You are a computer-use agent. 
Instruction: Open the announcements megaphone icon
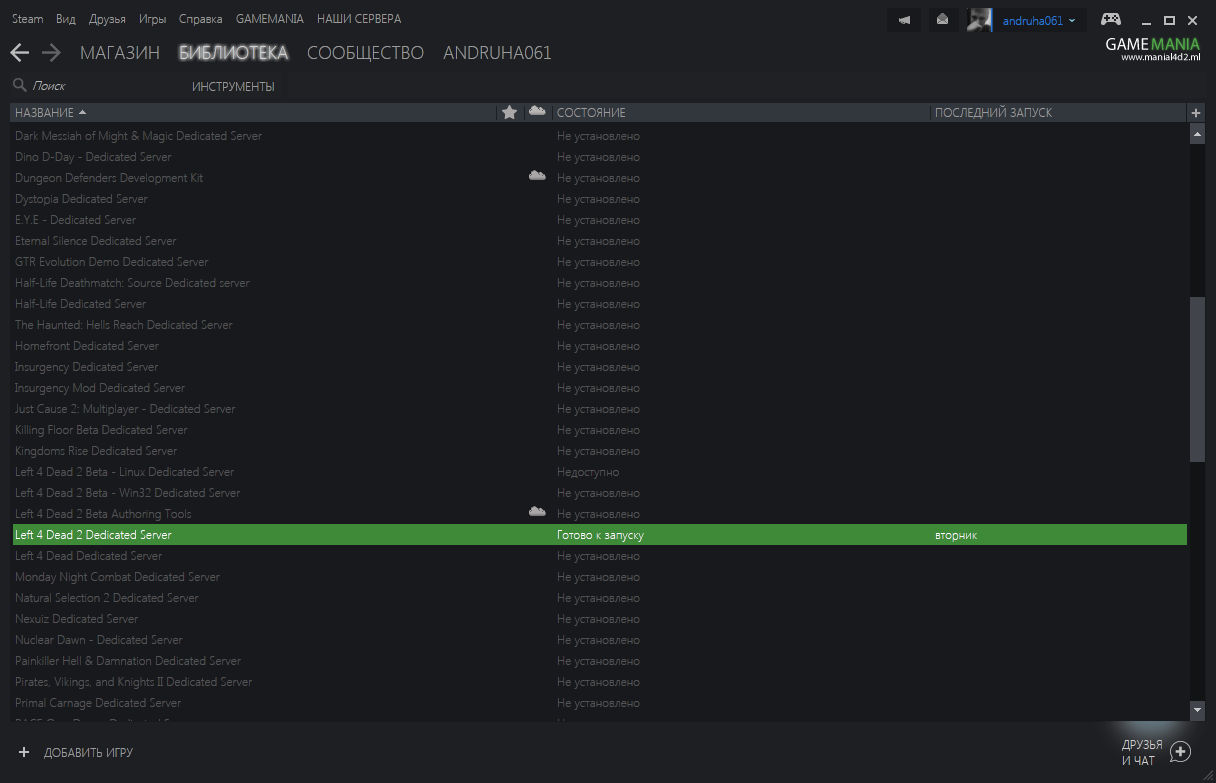coord(904,20)
